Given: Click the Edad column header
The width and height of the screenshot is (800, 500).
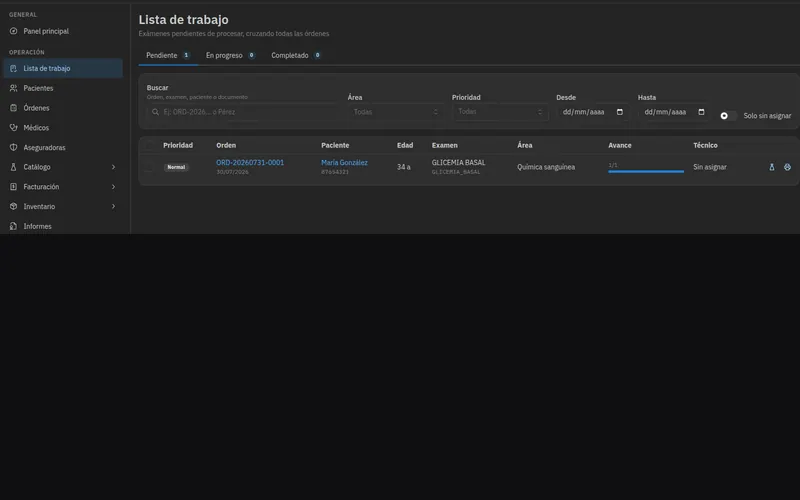Looking at the screenshot, I should (x=405, y=145).
